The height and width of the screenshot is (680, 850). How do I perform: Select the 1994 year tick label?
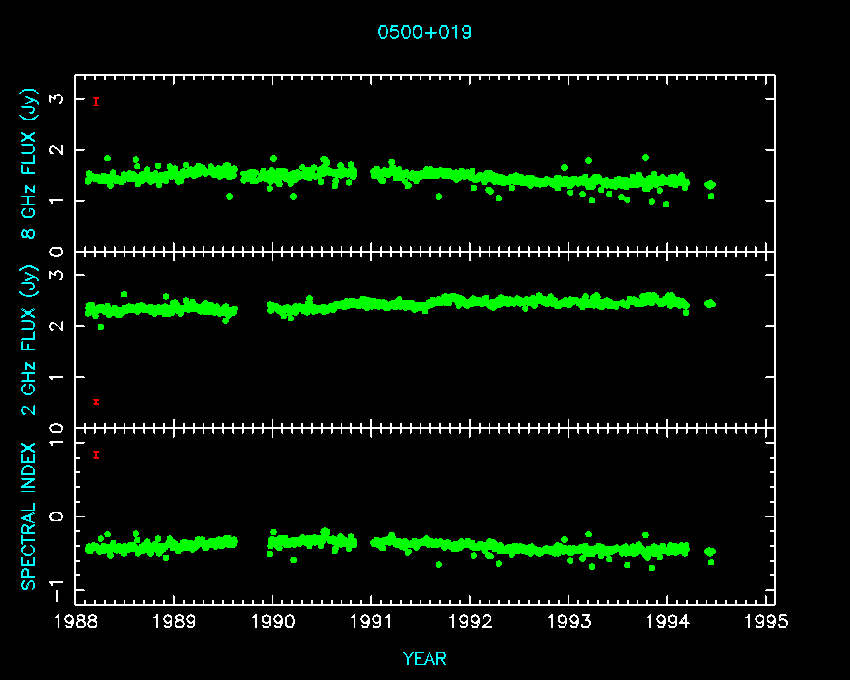tap(669, 621)
